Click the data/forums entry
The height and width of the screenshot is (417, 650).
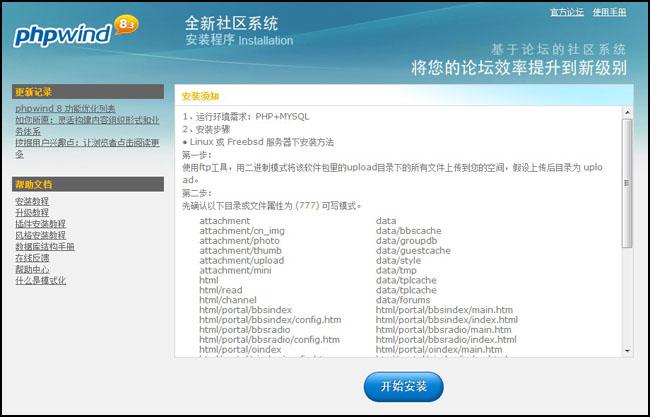click(403, 300)
